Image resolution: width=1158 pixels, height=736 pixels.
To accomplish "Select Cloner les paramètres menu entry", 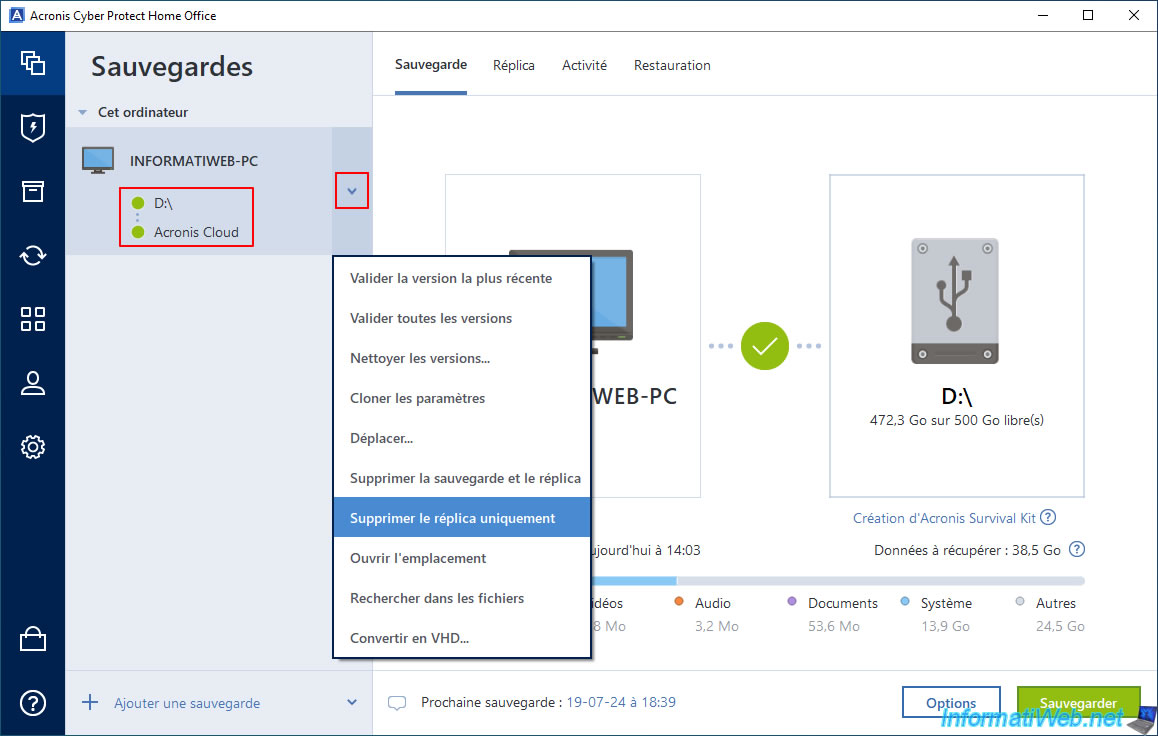I will pos(462,398).
